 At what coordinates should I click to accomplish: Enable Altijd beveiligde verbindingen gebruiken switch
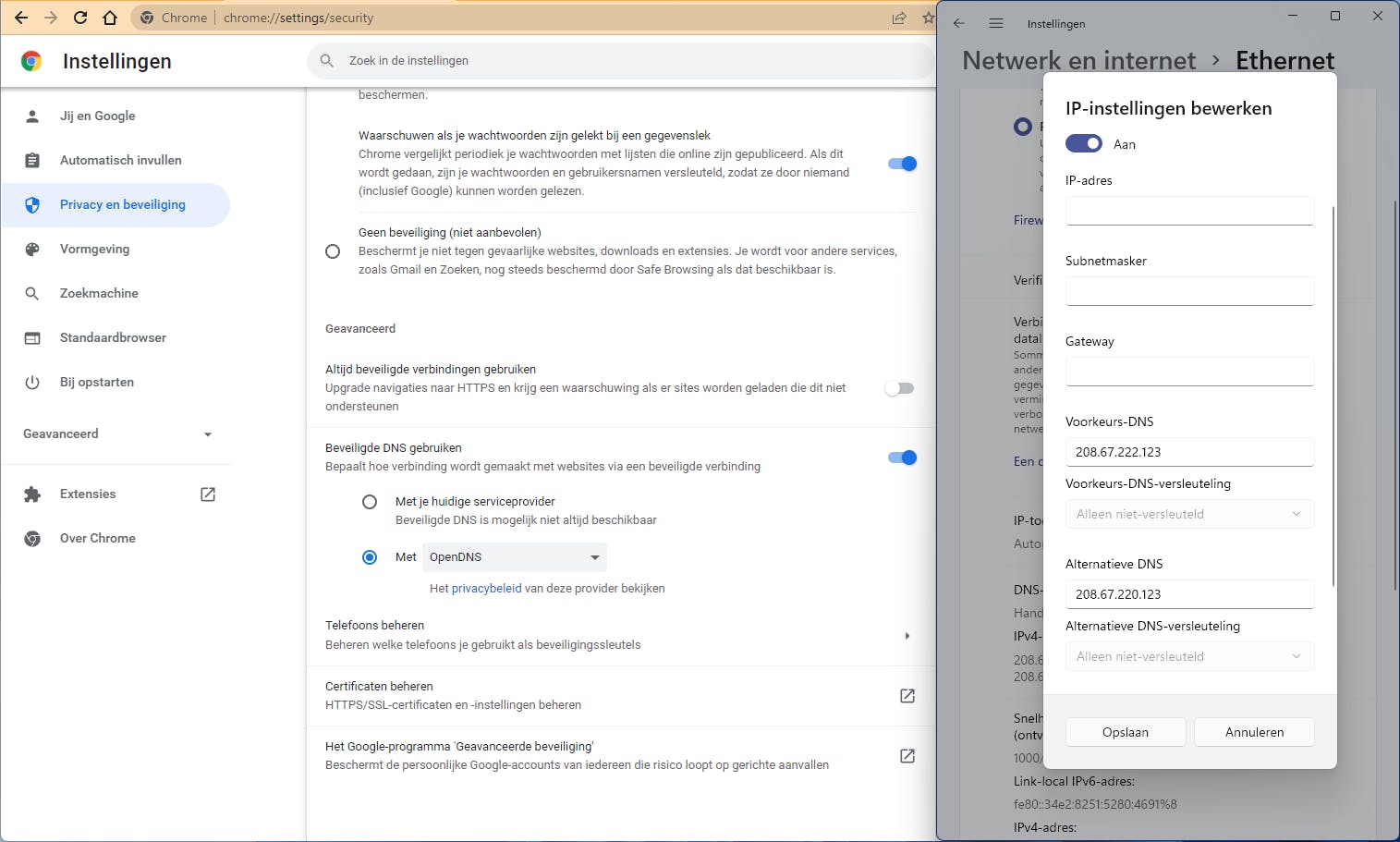coord(899,388)
